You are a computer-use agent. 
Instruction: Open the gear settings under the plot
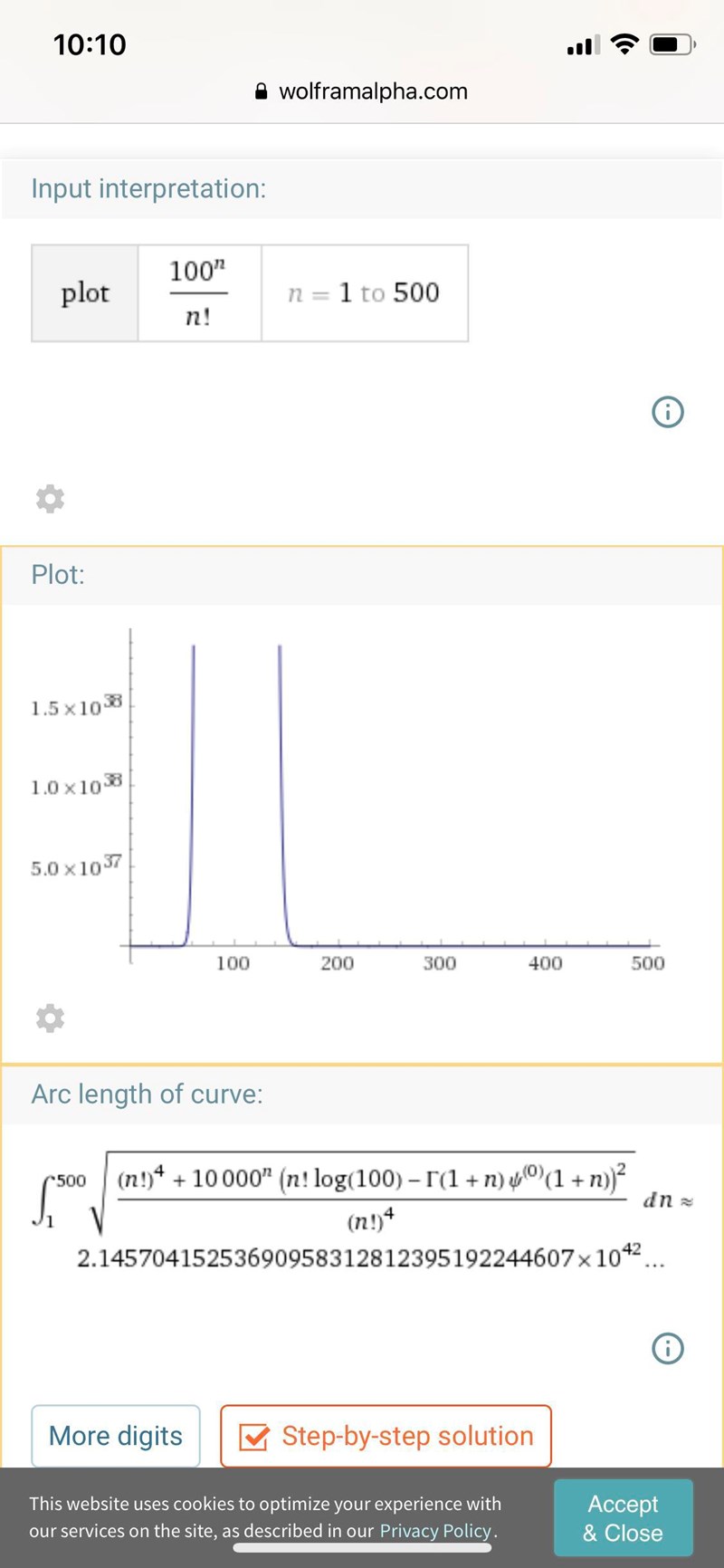[50, 1018]
